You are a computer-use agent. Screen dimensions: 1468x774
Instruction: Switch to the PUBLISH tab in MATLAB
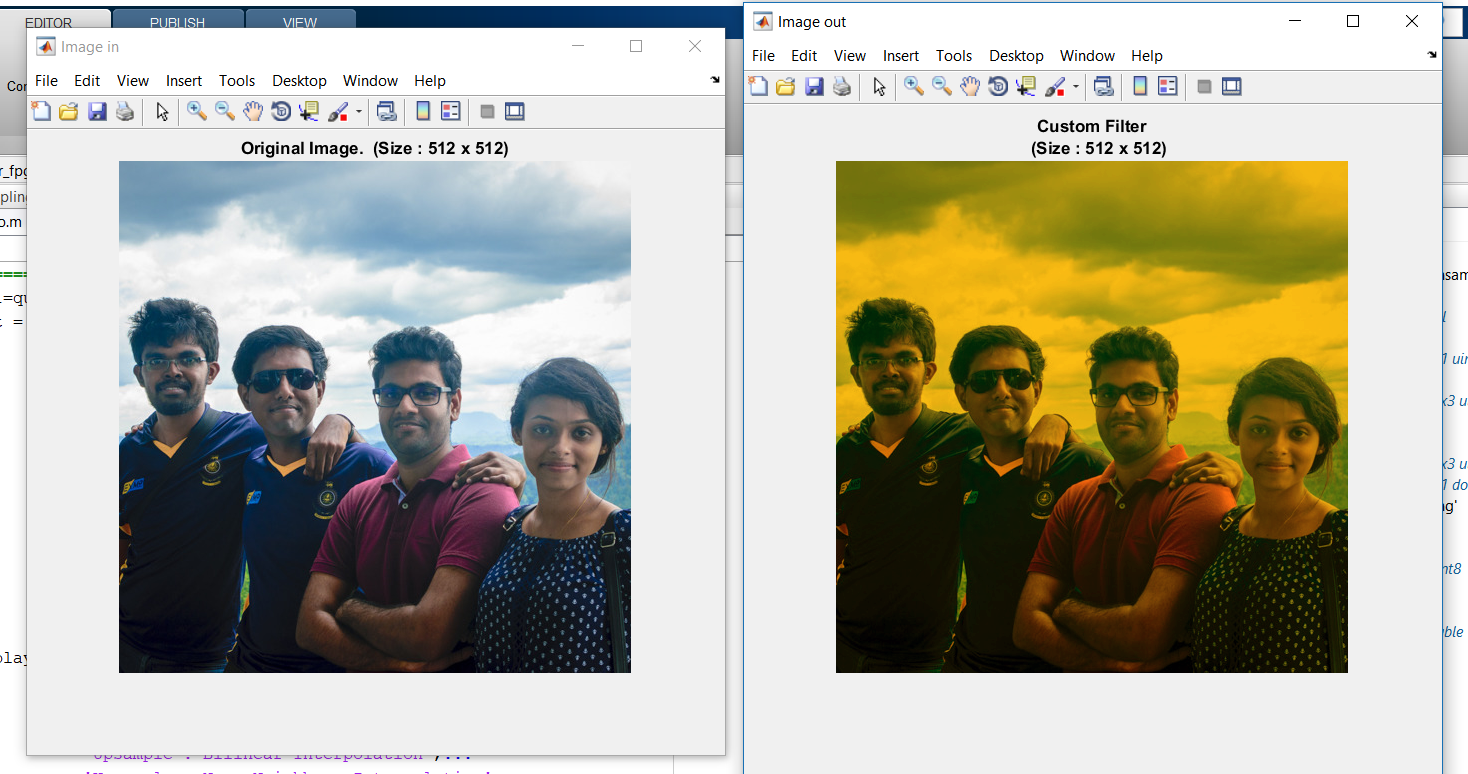click(177, 22)
